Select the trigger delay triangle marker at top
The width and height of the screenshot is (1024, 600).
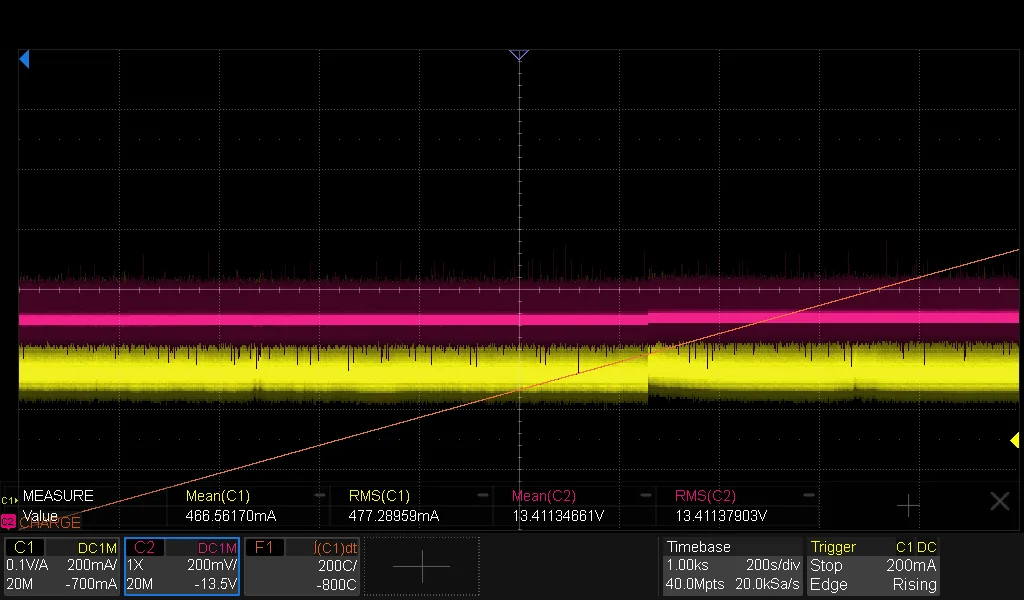click(519, 55)
